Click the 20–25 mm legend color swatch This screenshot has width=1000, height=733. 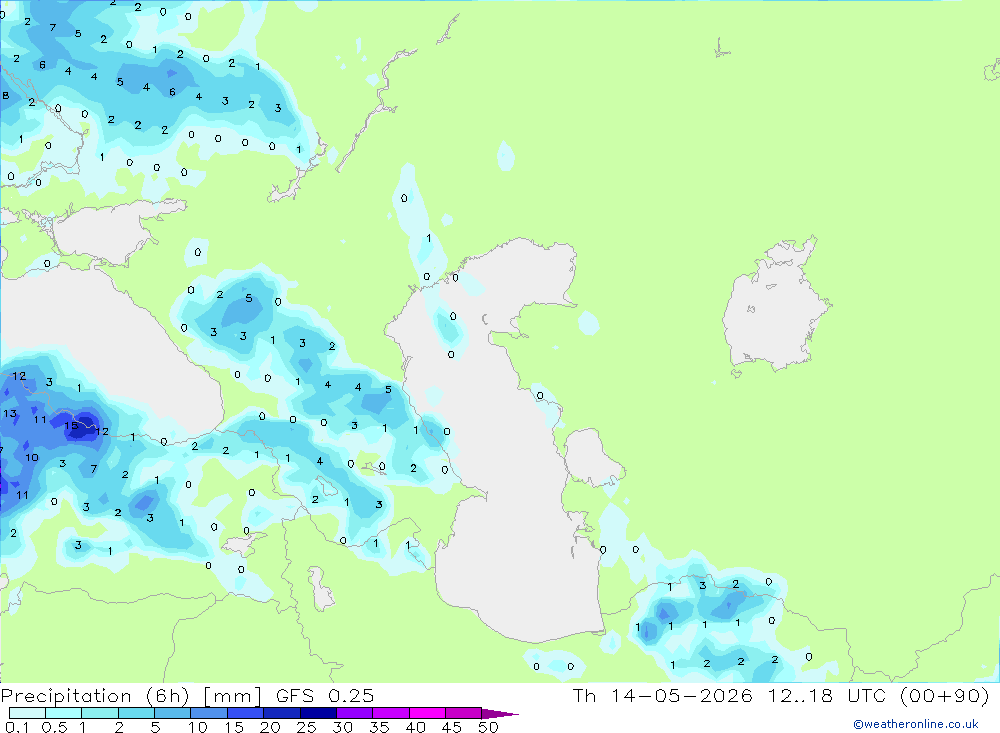282,713
